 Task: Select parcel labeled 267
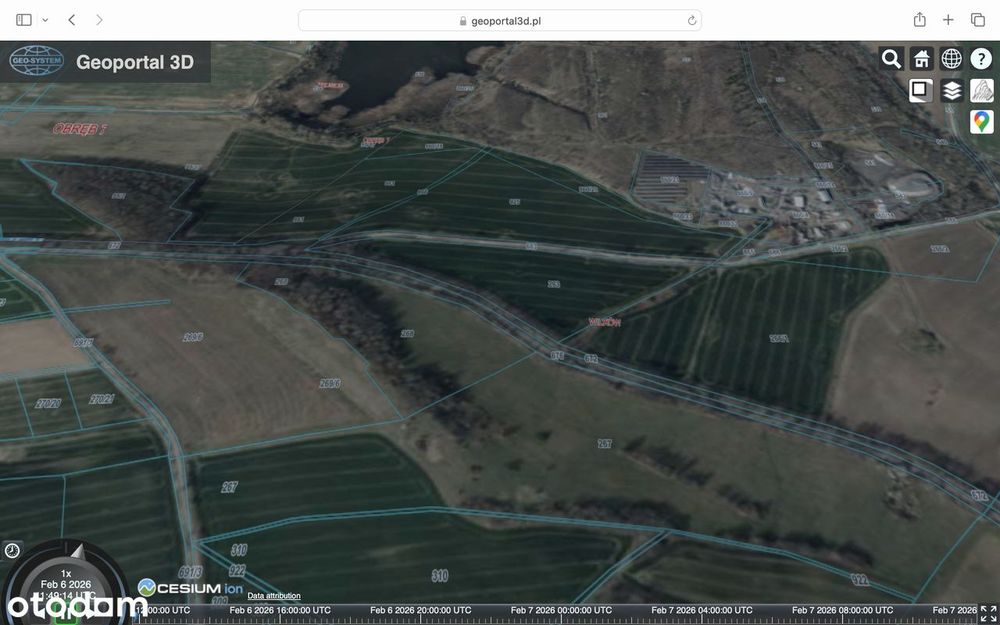pos(230,487)
